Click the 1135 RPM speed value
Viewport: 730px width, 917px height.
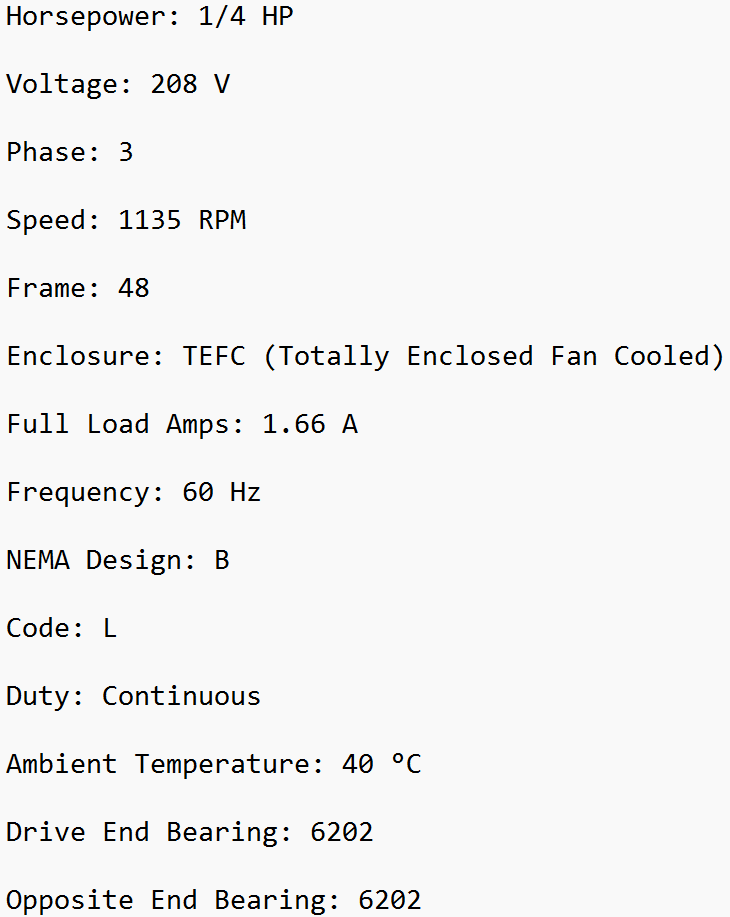[182, 220]
